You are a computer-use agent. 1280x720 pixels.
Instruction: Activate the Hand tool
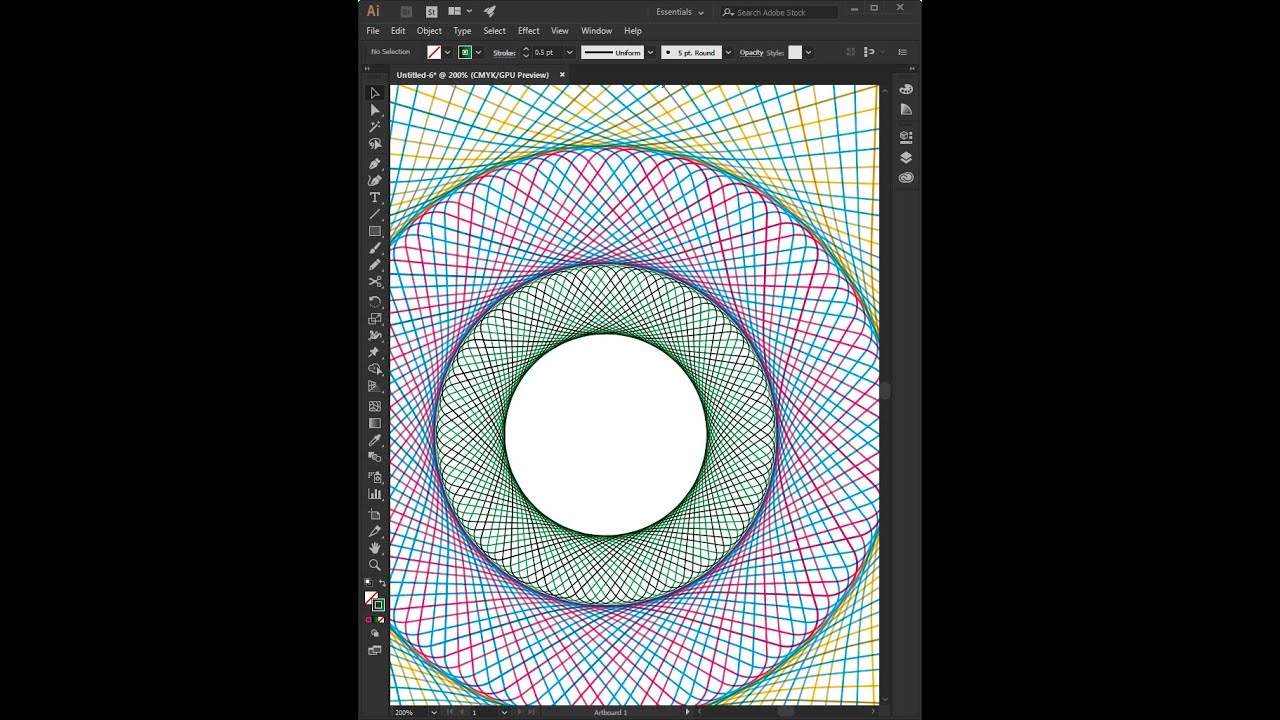pyautogui.click(x=375, y=548)
